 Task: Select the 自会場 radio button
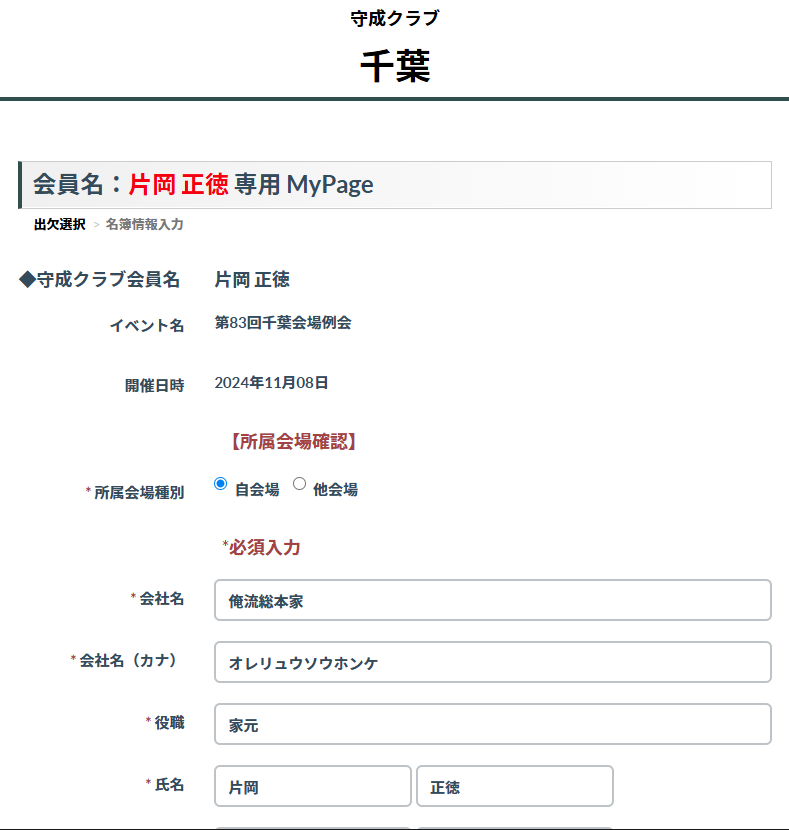point(221,484)
